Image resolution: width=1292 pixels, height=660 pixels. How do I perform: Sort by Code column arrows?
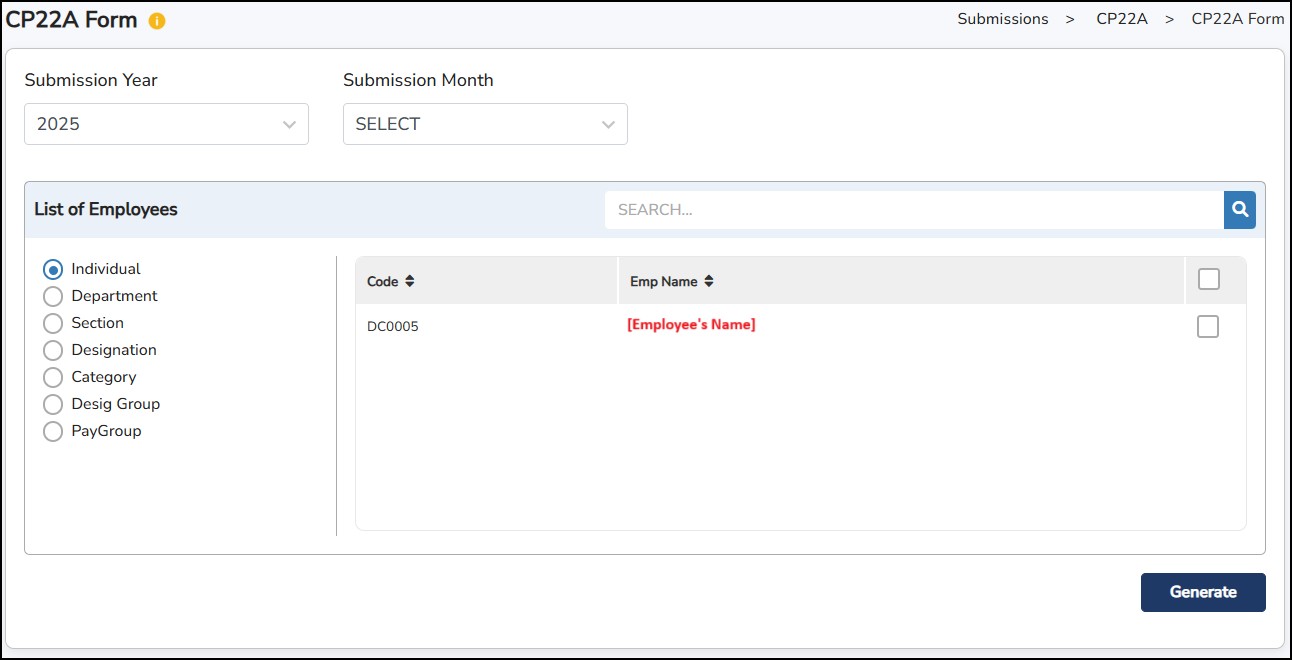point(409,282)
